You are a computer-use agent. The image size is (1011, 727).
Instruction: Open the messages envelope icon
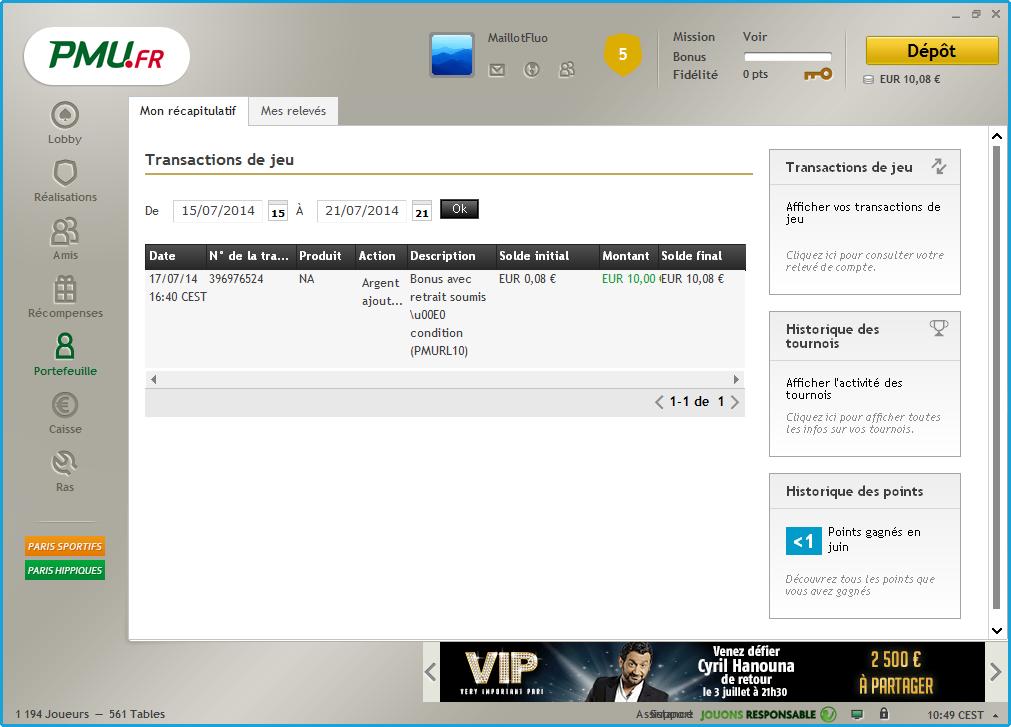tap(496, 70)
